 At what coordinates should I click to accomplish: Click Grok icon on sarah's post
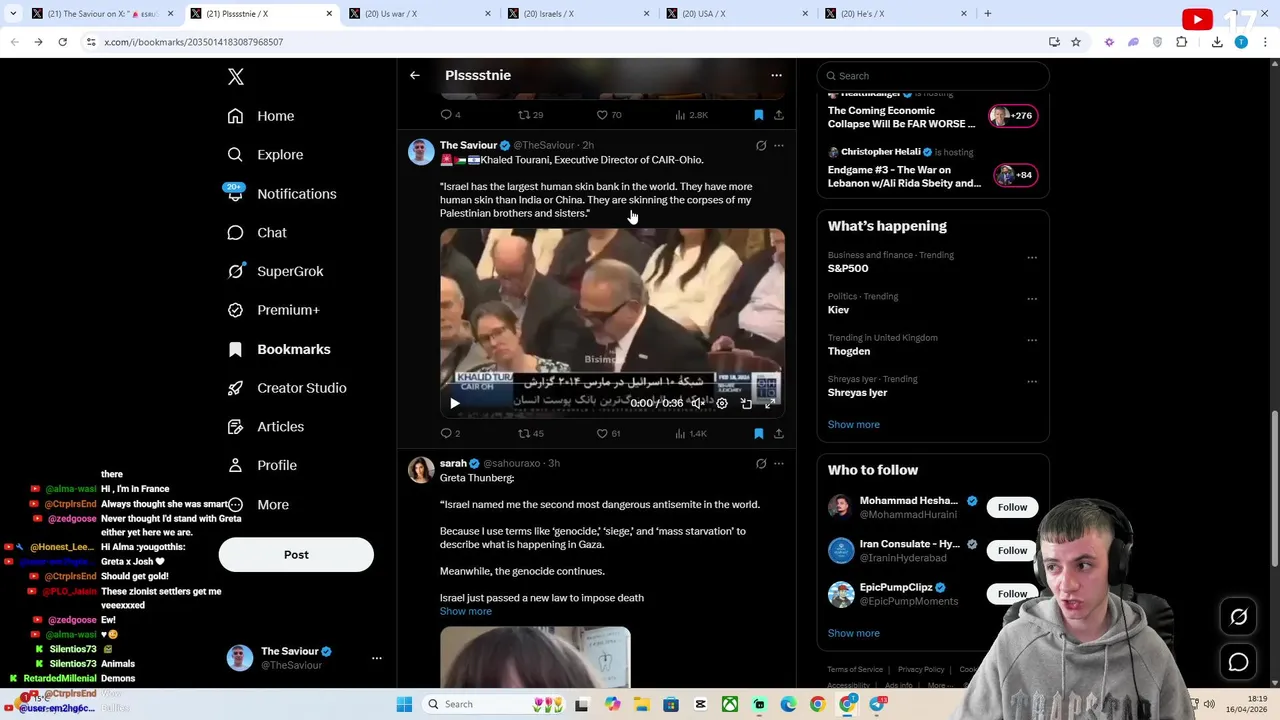coord(761,464)
